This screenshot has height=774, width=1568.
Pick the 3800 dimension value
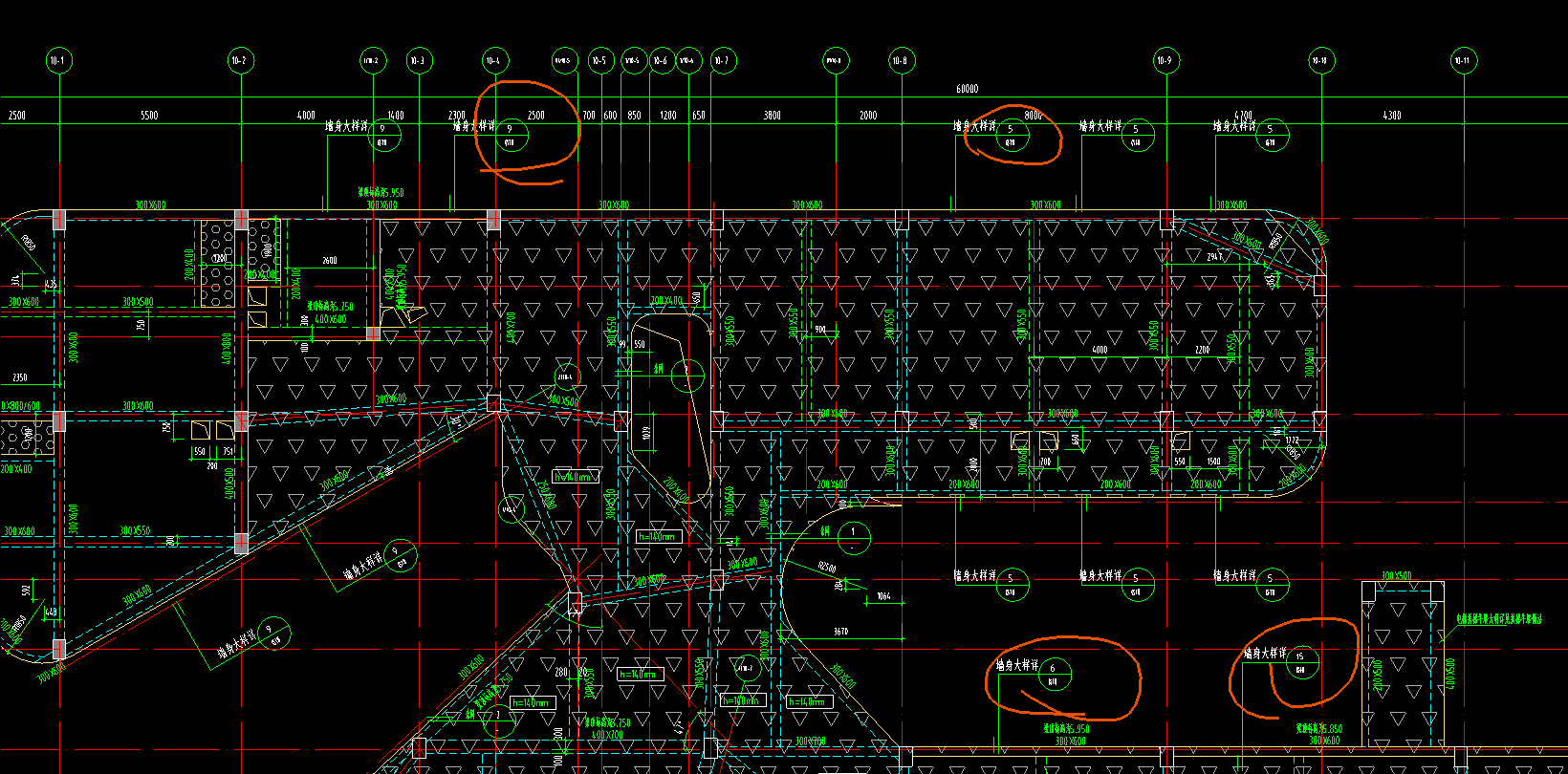tap(772, 116)
